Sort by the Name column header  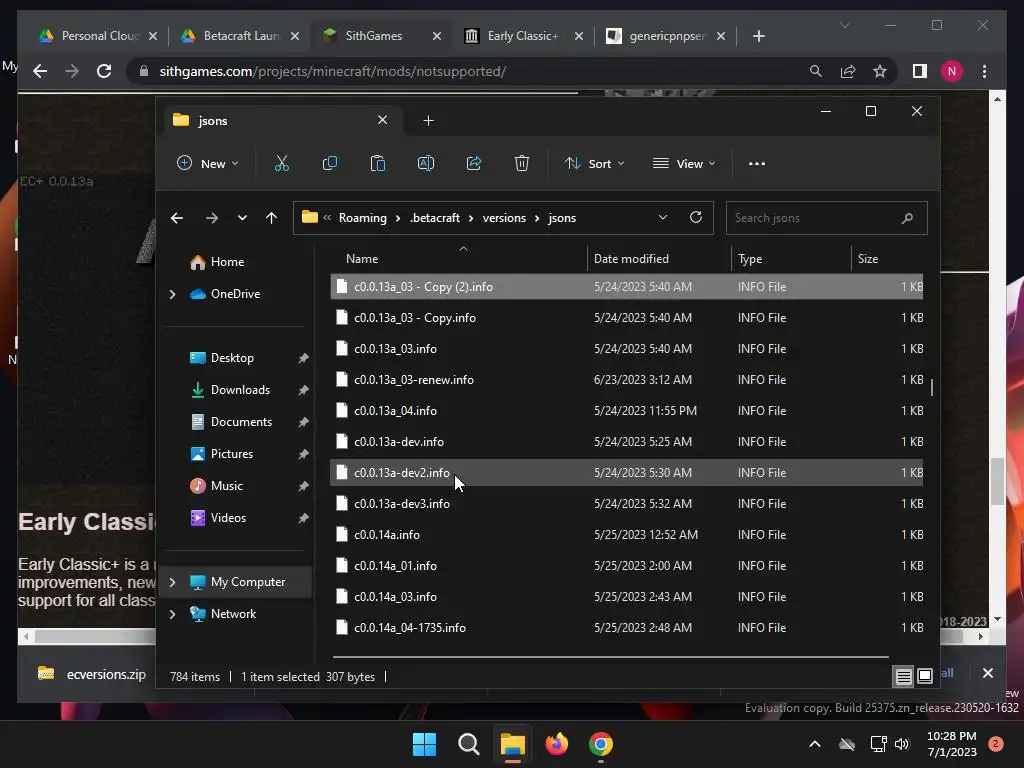point(362,259)
